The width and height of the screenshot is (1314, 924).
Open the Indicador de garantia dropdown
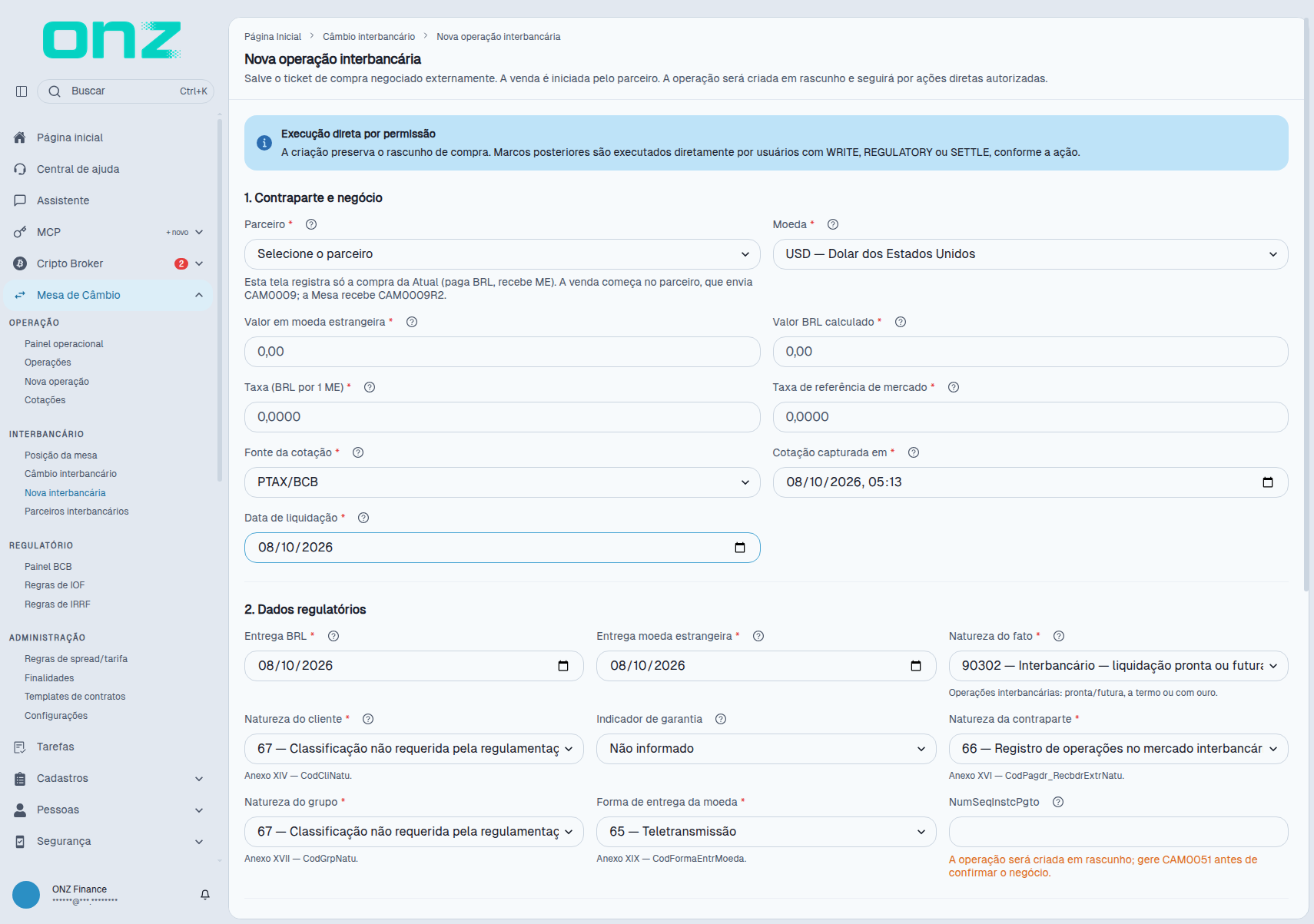(766, 749)
